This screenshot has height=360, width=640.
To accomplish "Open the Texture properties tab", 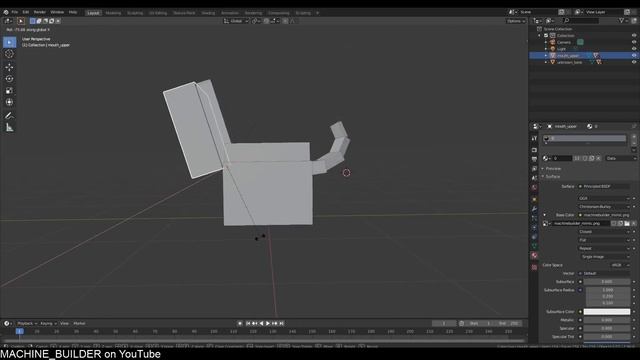I will click(x=534, y=267).
